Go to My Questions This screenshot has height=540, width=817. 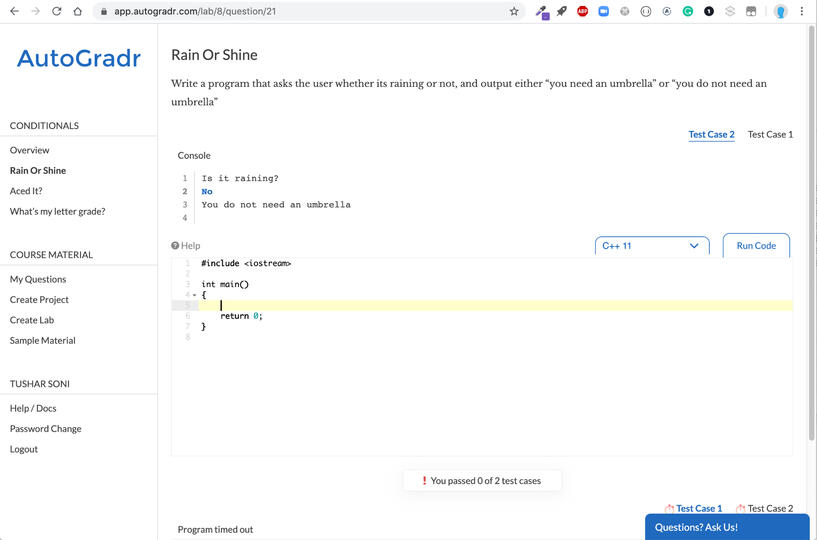(38, 279)
